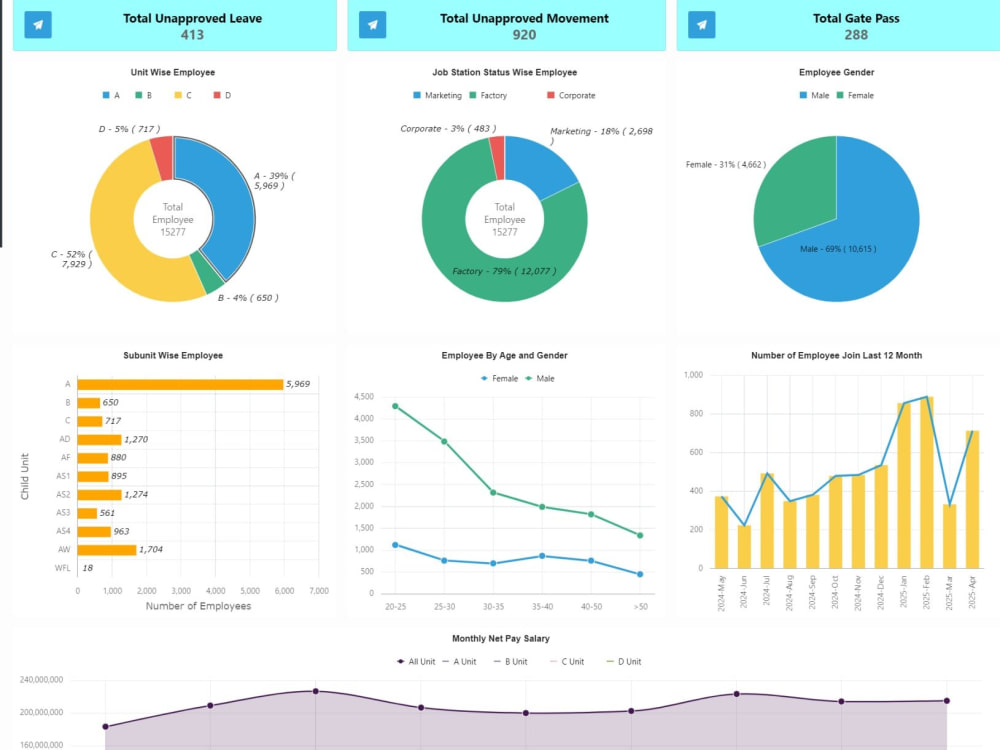This screenshot has height=750, width=1000.
Task: Toggle D Unit series in Monthly Net Pay
Action: click(624, 661)
